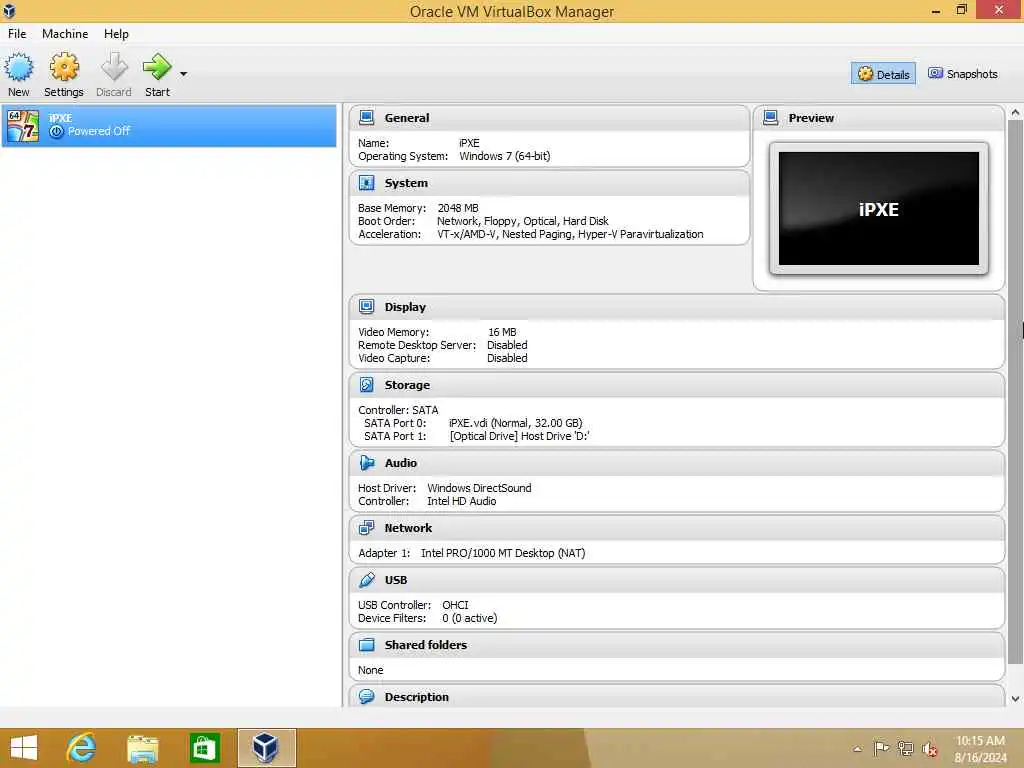Viewport: 1024px width, 768px height.
Task: Open File Explorer from taskbar
Action: pyautogui.click(x=142, y=748)
